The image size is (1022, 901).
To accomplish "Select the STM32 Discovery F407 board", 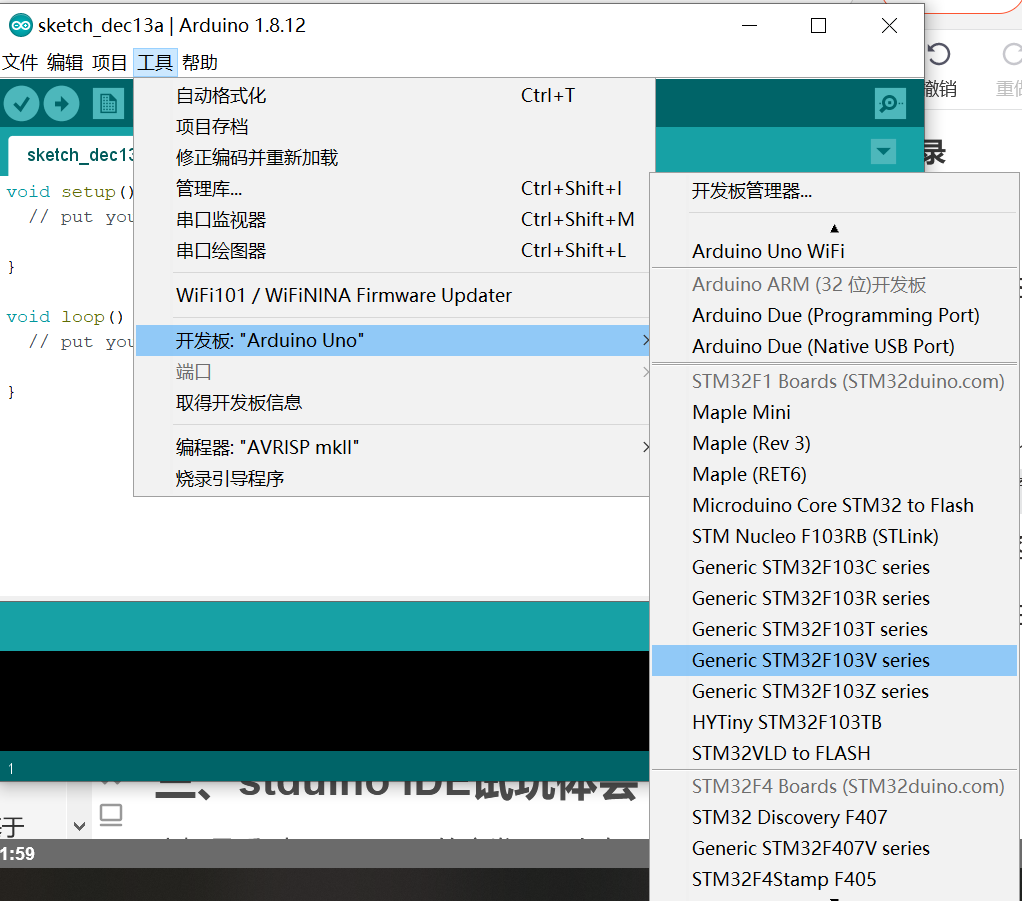I will point(834,817).
